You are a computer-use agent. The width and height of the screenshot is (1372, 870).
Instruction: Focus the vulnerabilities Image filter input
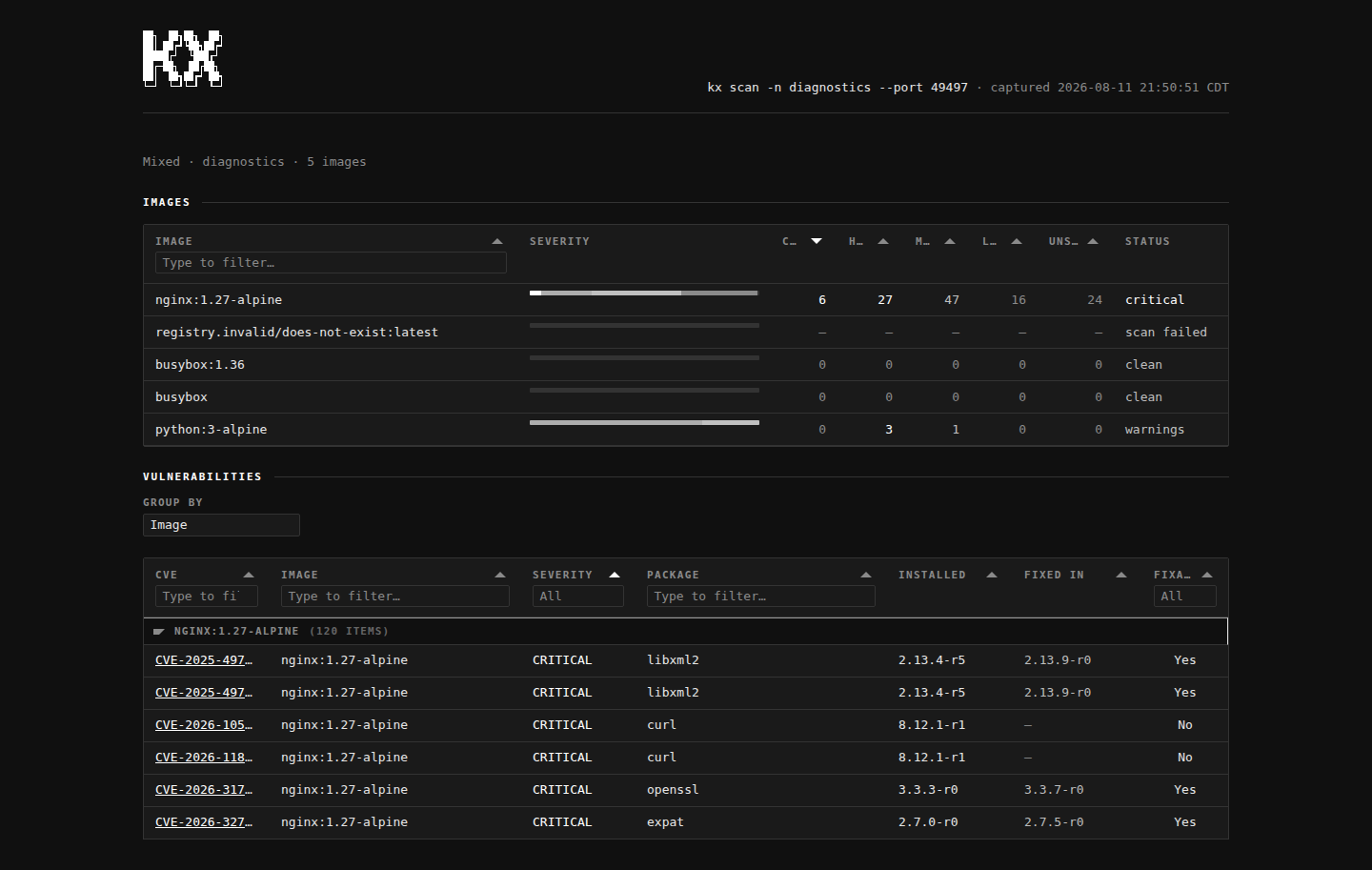395,597
